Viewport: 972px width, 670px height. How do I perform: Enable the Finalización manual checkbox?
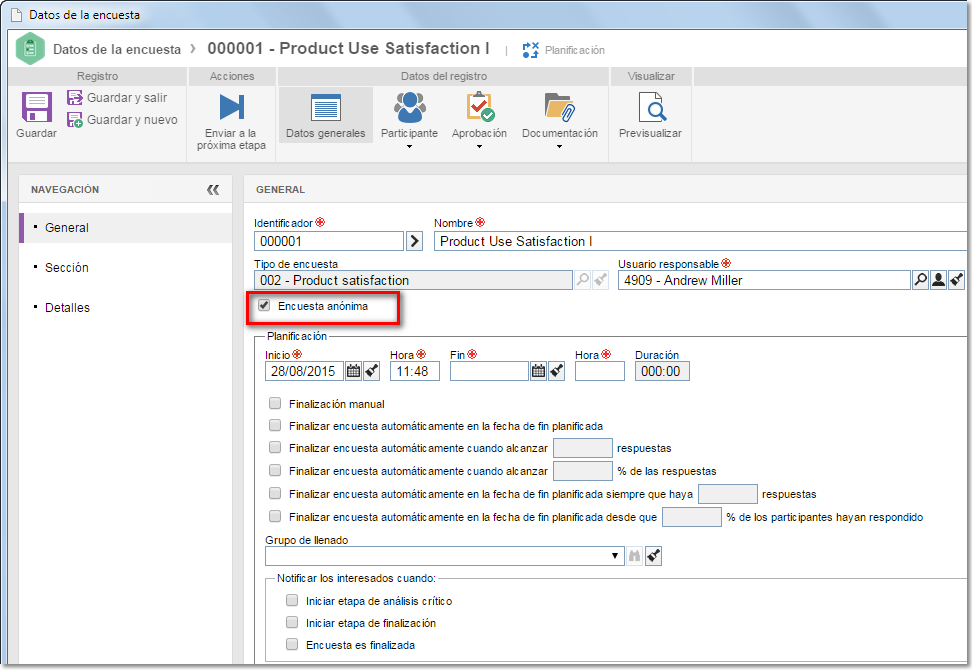[275, 403]
